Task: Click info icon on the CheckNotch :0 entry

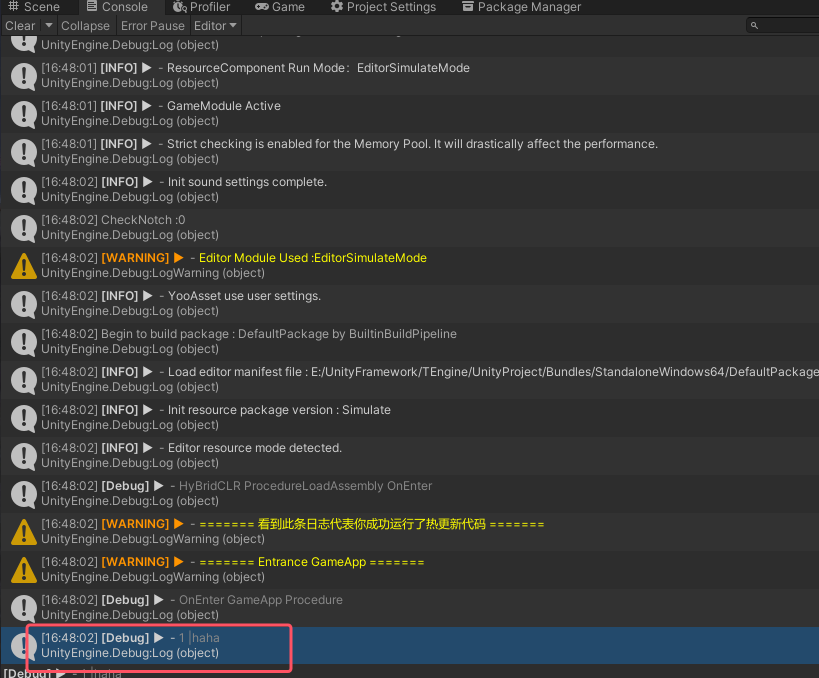Action: [22, 227]
